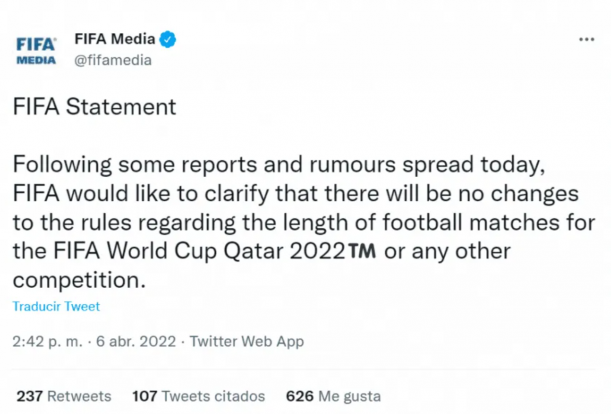This screenshot has height=414, width=611.
Task: Open the three-dot more options menu
Action: (587, 39)
